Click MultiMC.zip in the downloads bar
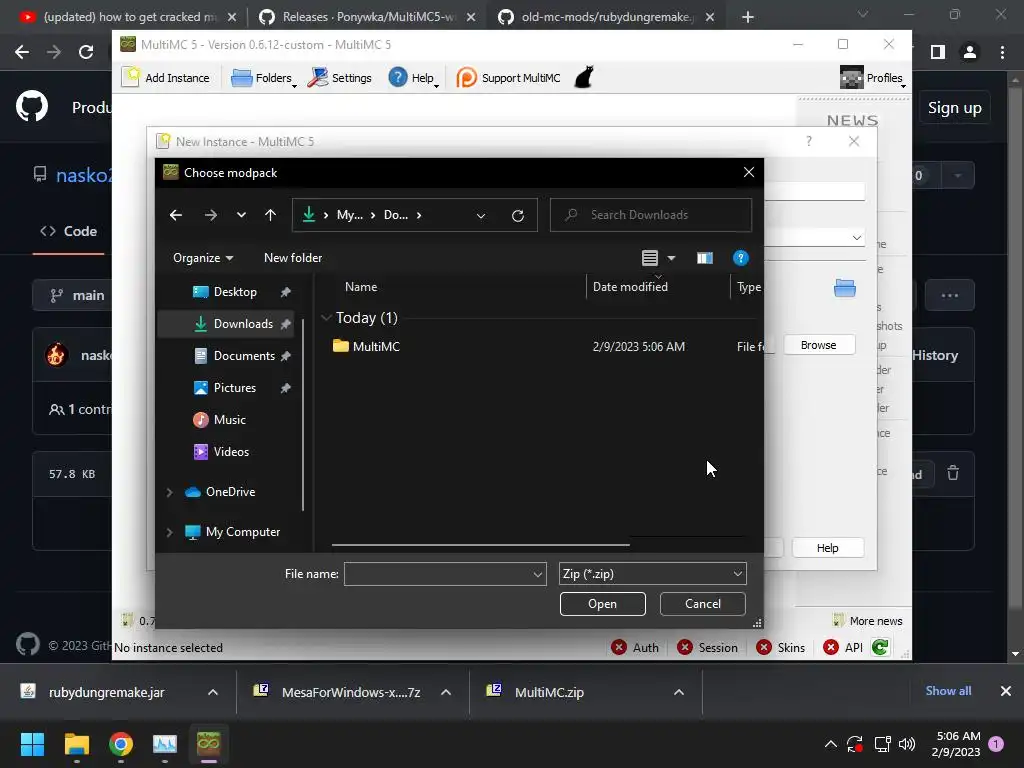The height and width of the screenshot is (768, 1024). pyautogui.click(x=549, y=692)
